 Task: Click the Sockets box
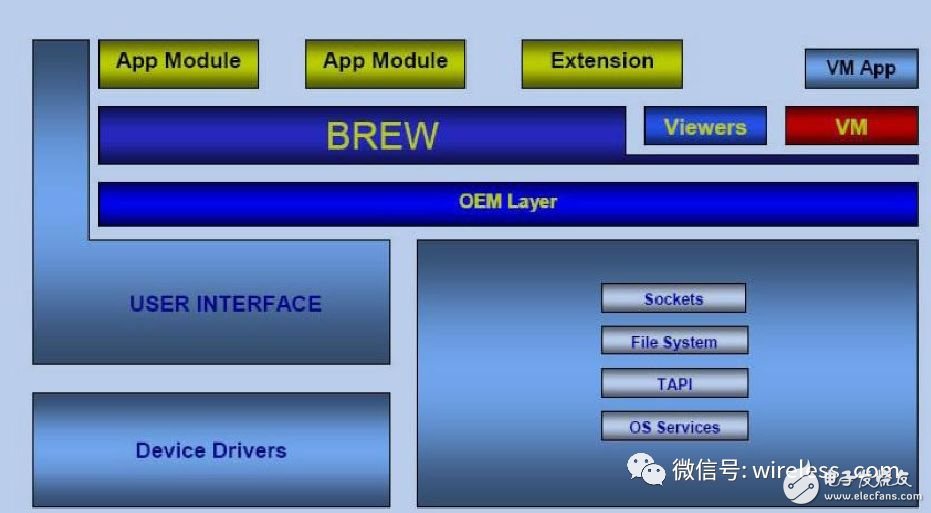point(673,298)
